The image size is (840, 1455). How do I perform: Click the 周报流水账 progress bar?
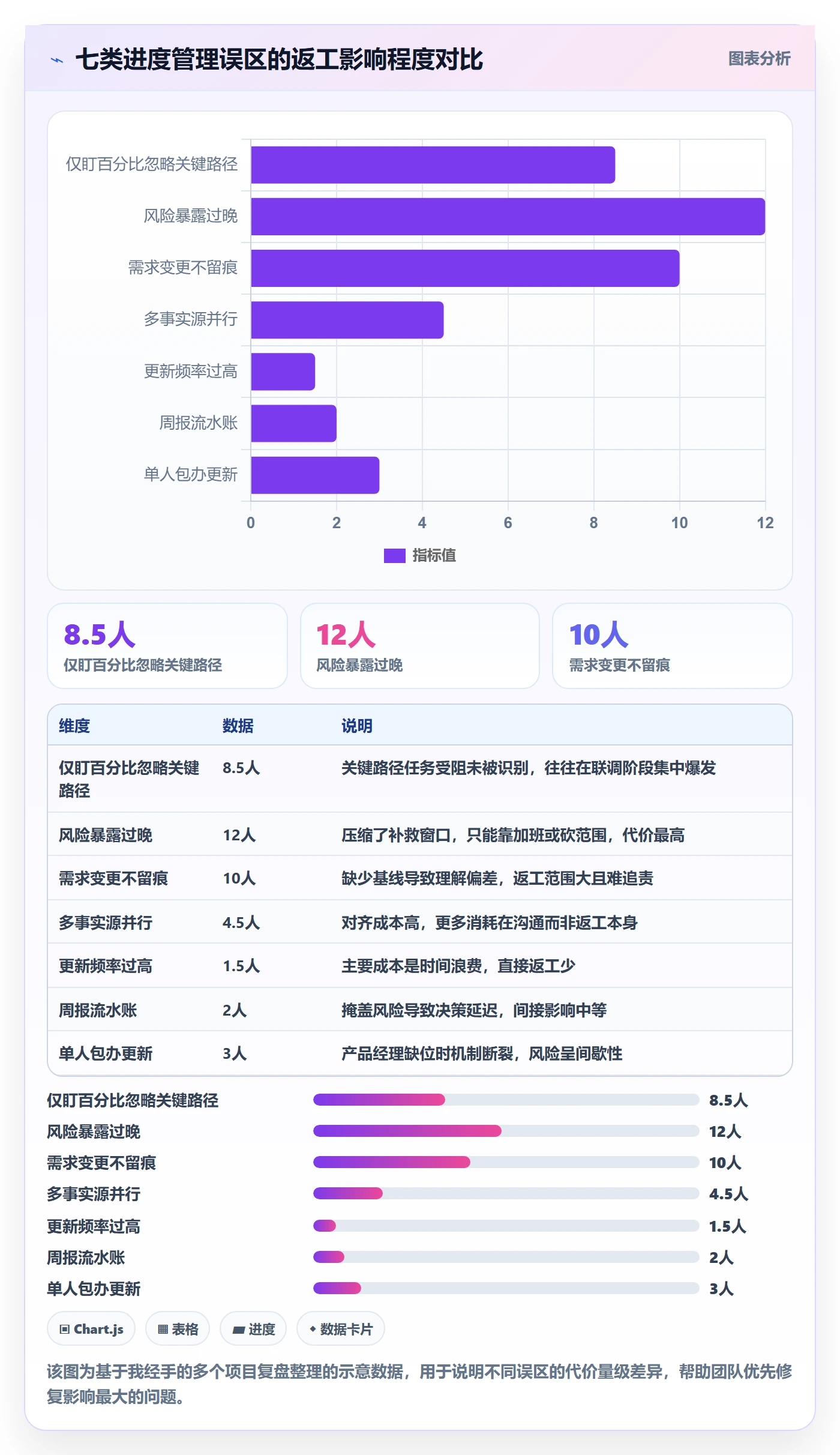[x=506, y=1257]
